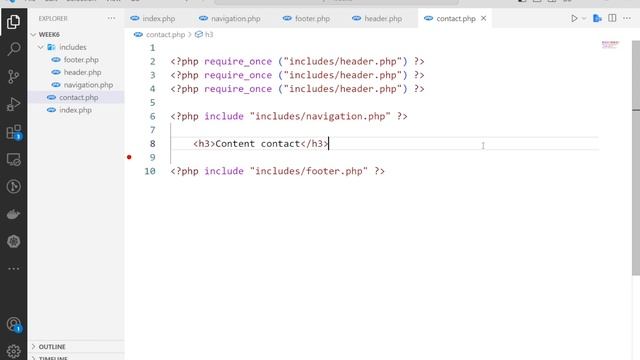This screenshot has height=360, width=640.
Task: Close the contact.php tab
Action: (484, 18)
